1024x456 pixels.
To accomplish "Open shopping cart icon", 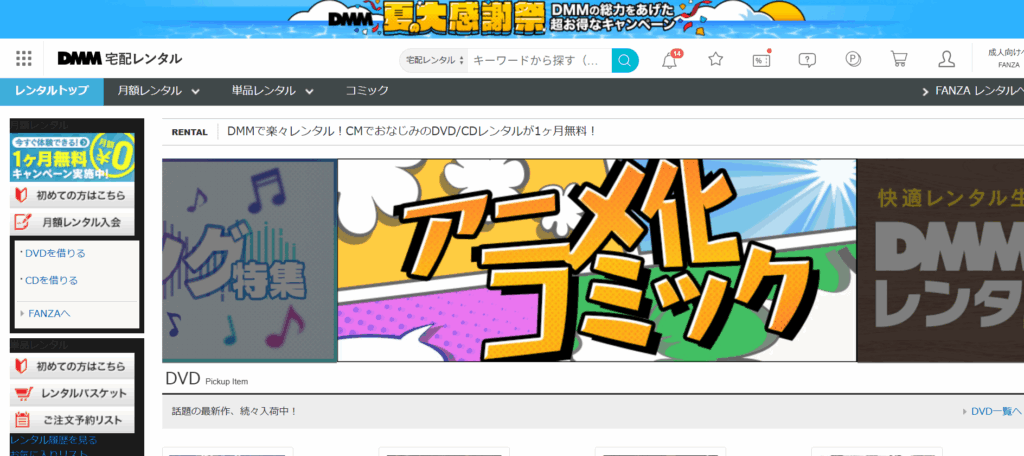I will [899, 59].
